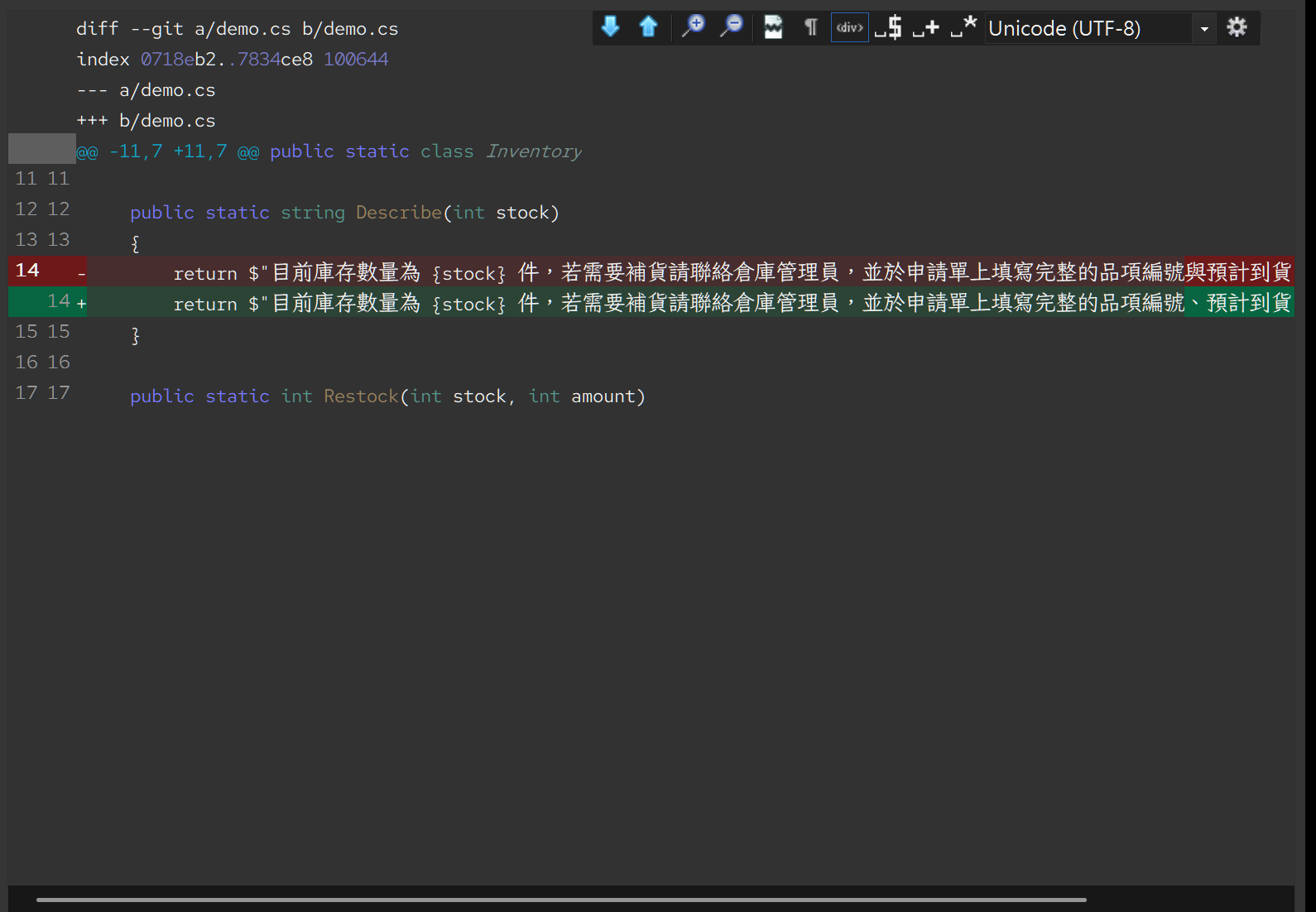Click 'Describe' method name on line 12

[399, 213]
